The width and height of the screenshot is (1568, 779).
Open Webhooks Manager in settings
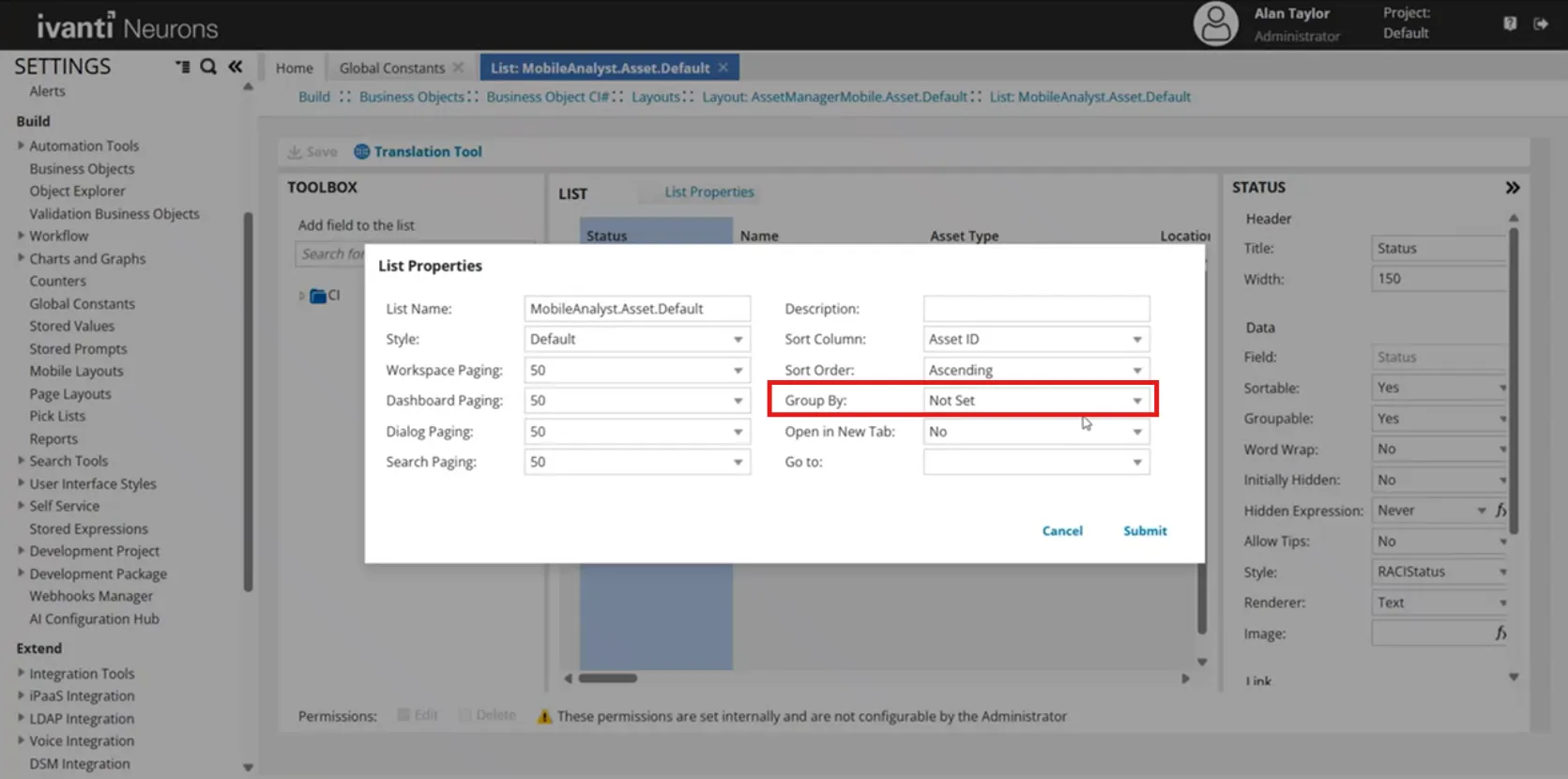coord(91,596)
